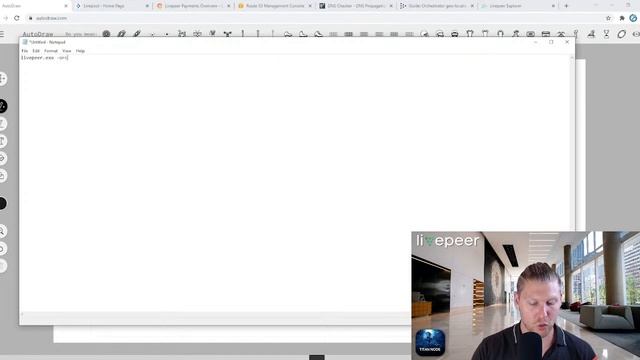Open the Chrome profile avatar

point(633,18)
